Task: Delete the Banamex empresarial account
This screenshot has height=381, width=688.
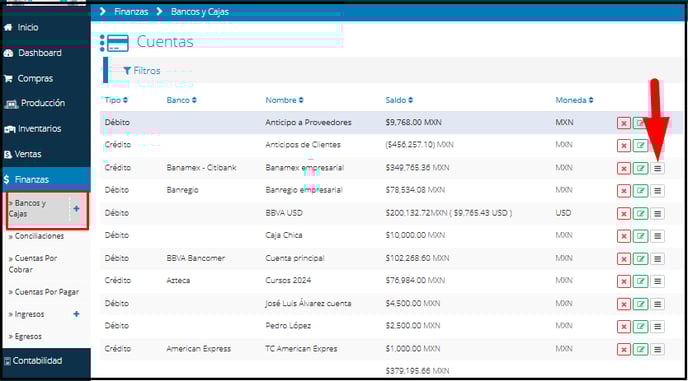Action: 624,168
